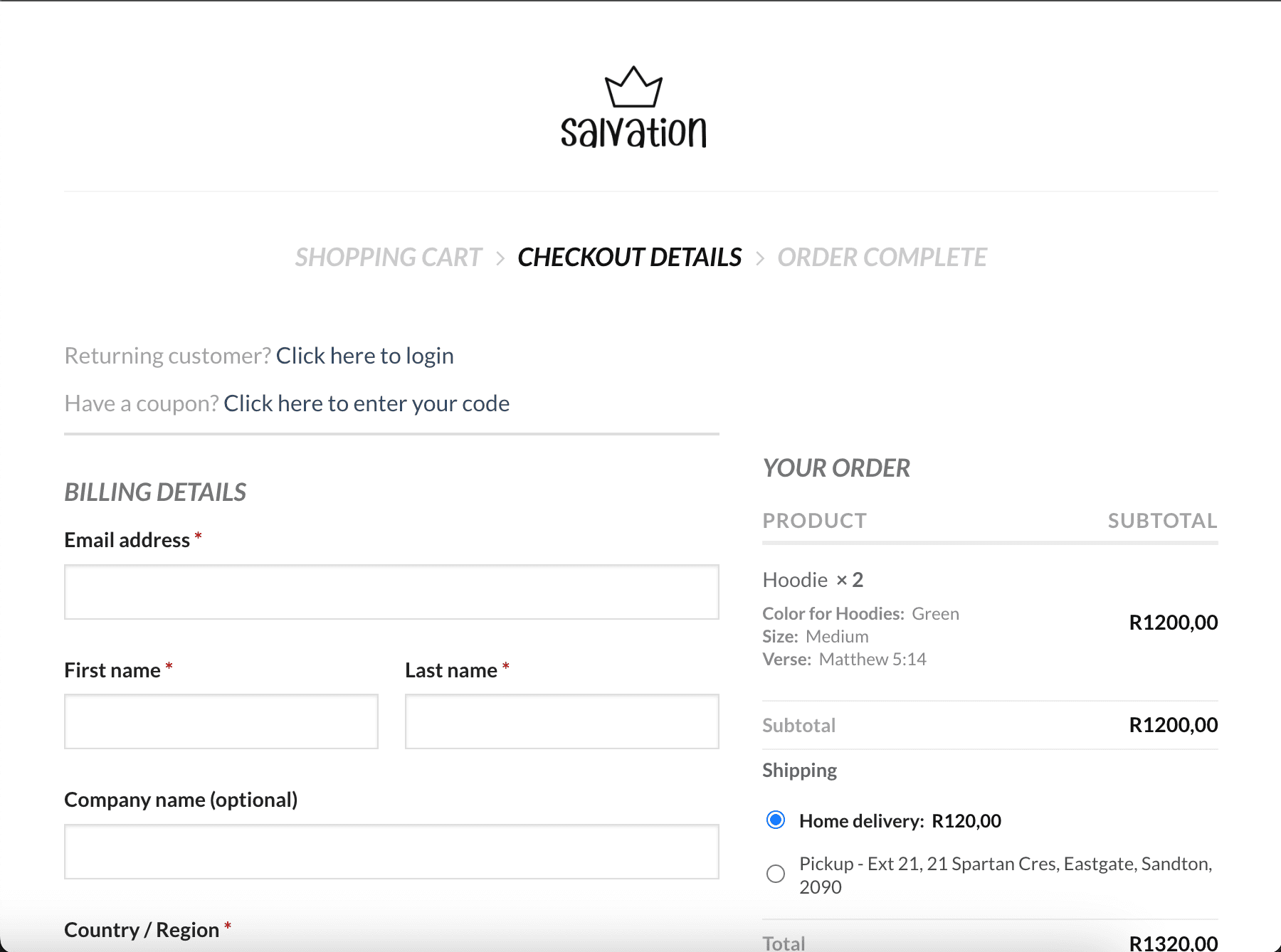Screen dimensions: 1281x952
Task: Select Home delivery shipping option
Action: point(776,820)
